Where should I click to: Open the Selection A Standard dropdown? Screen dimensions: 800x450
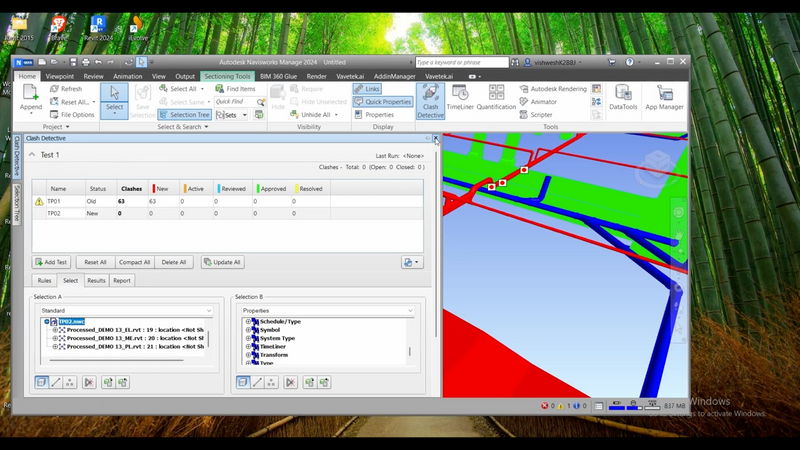127,310
